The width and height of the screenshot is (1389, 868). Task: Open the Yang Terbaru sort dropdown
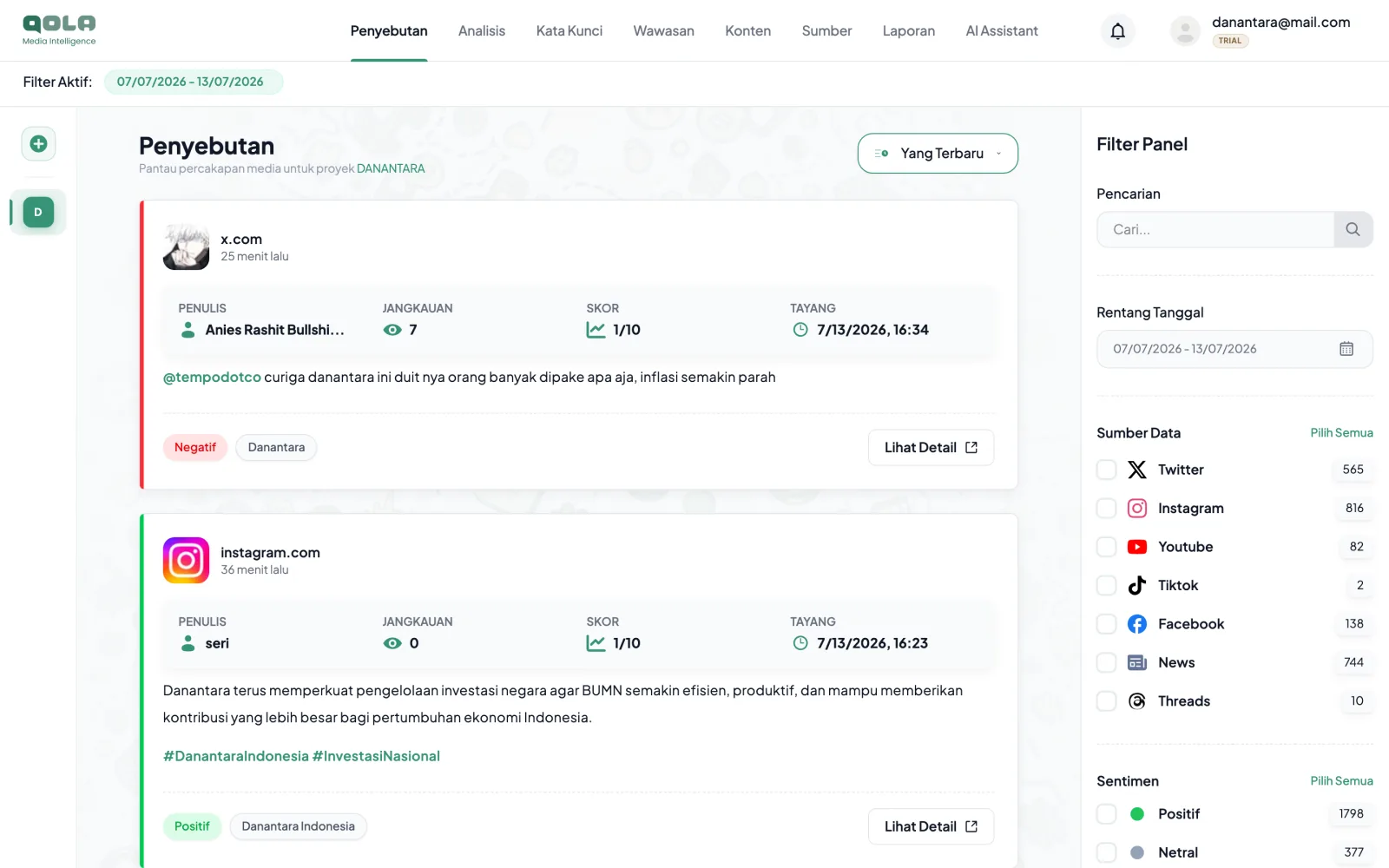pyautogui.click(x=938, y=154)
